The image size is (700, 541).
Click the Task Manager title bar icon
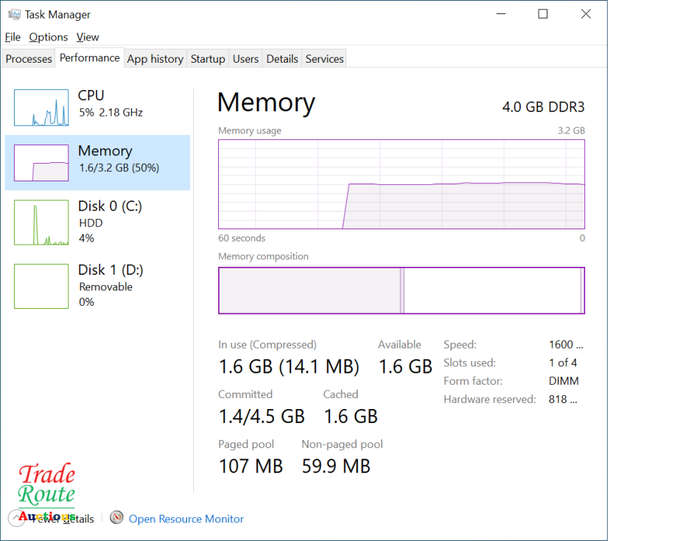[x=14, y=14]
